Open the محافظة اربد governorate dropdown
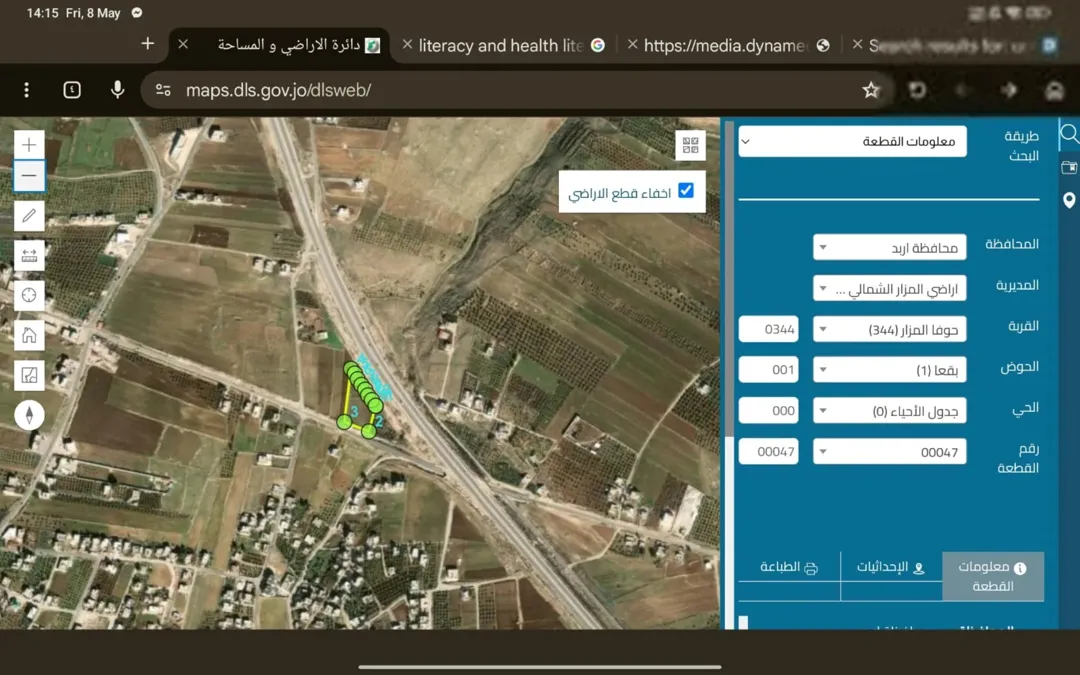The height and width of the screenshot is (675, 1080). tap(889, 247)
